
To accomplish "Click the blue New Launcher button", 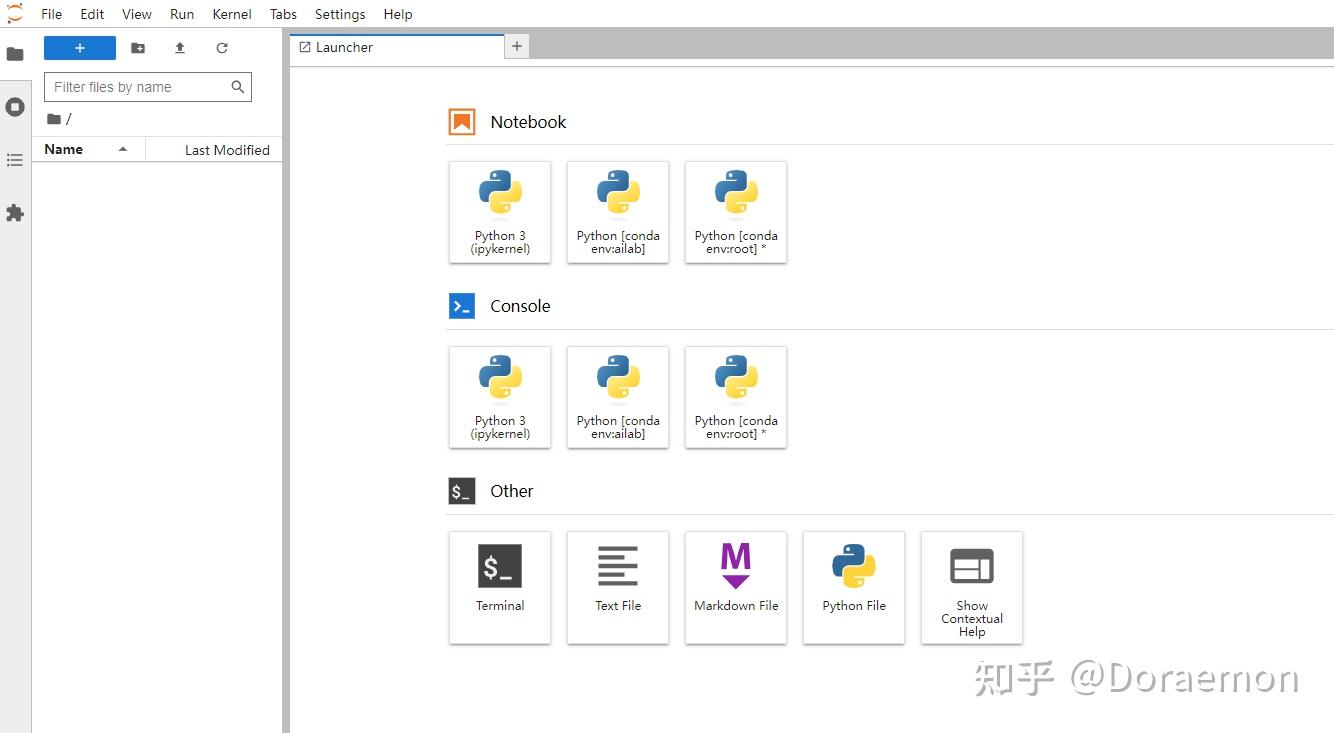I will click(80, 48).
